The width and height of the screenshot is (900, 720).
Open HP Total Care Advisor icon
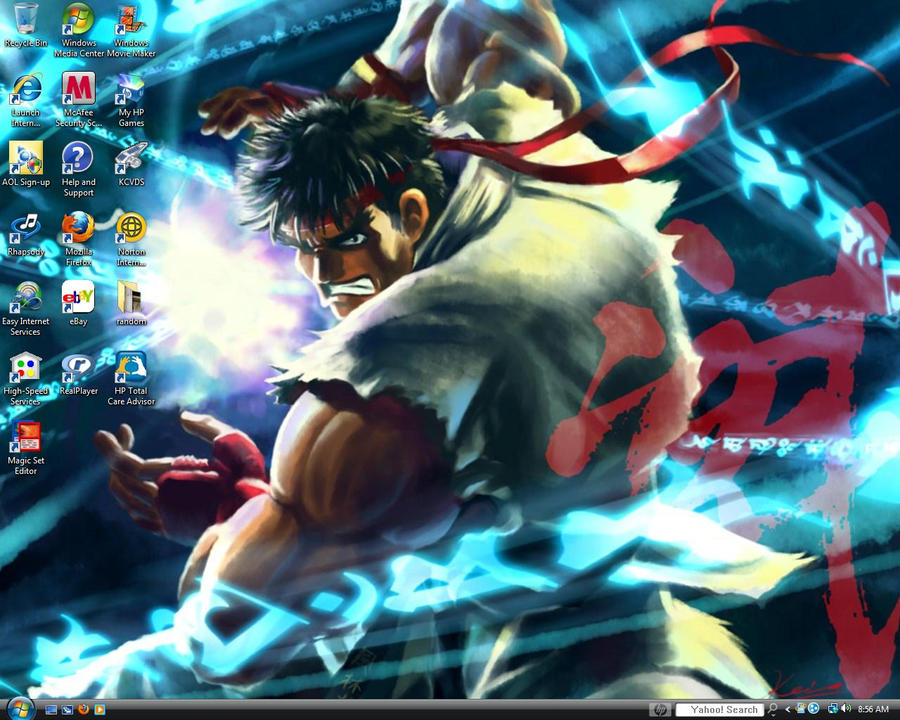coord(131,378)
